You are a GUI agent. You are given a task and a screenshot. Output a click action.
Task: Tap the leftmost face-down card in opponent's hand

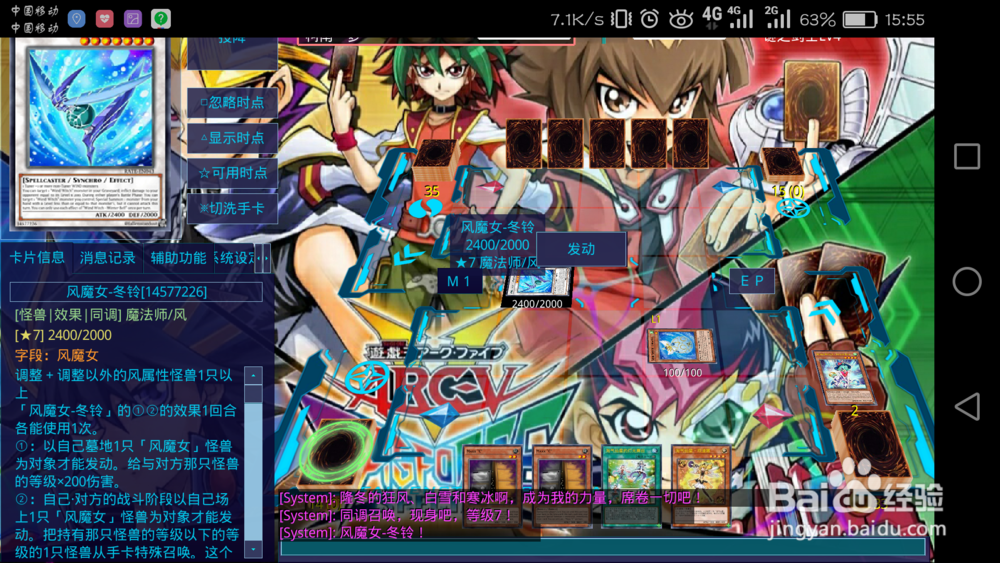coord(524,143)
